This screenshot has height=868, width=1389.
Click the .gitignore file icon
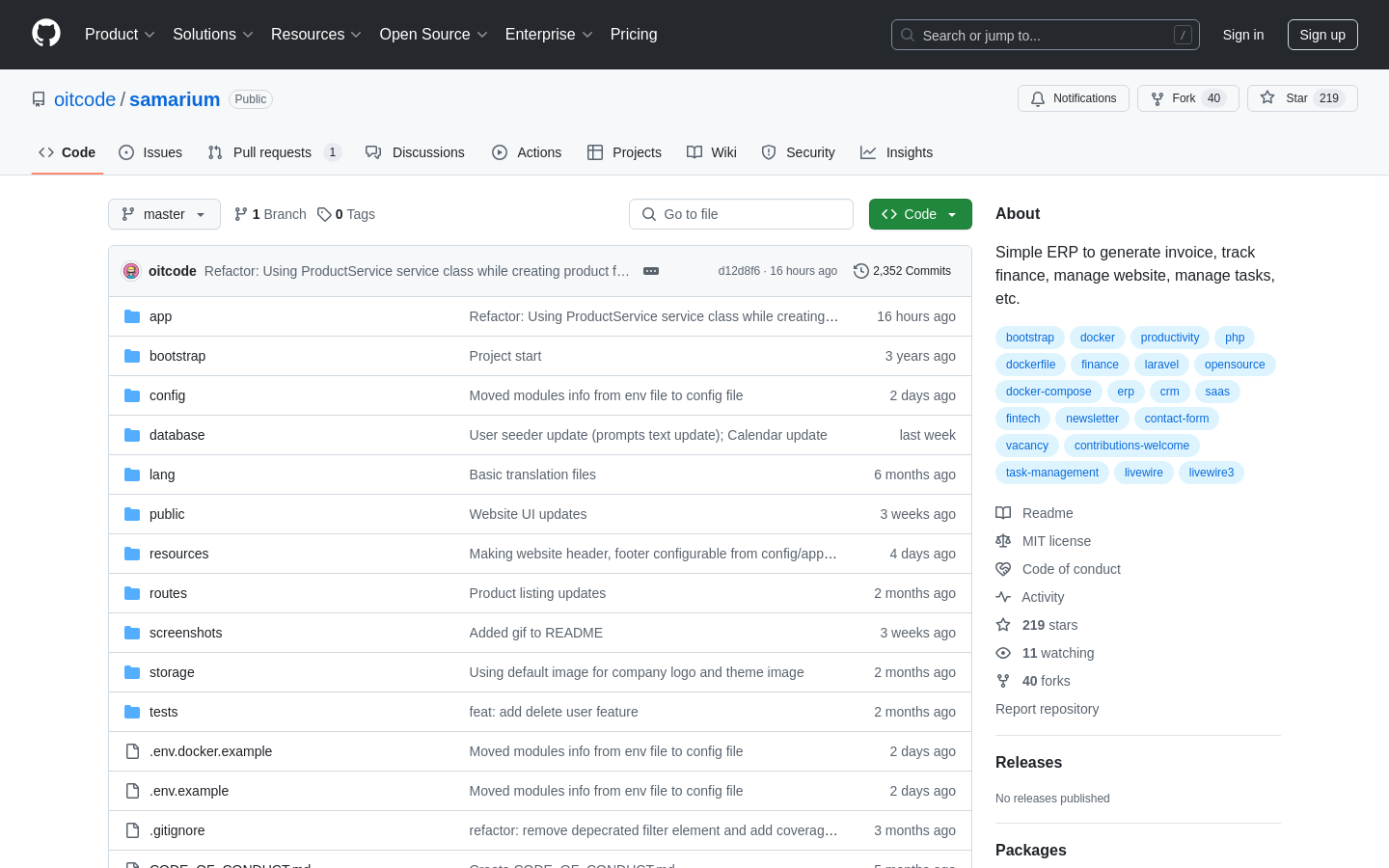tap(132, 830)
